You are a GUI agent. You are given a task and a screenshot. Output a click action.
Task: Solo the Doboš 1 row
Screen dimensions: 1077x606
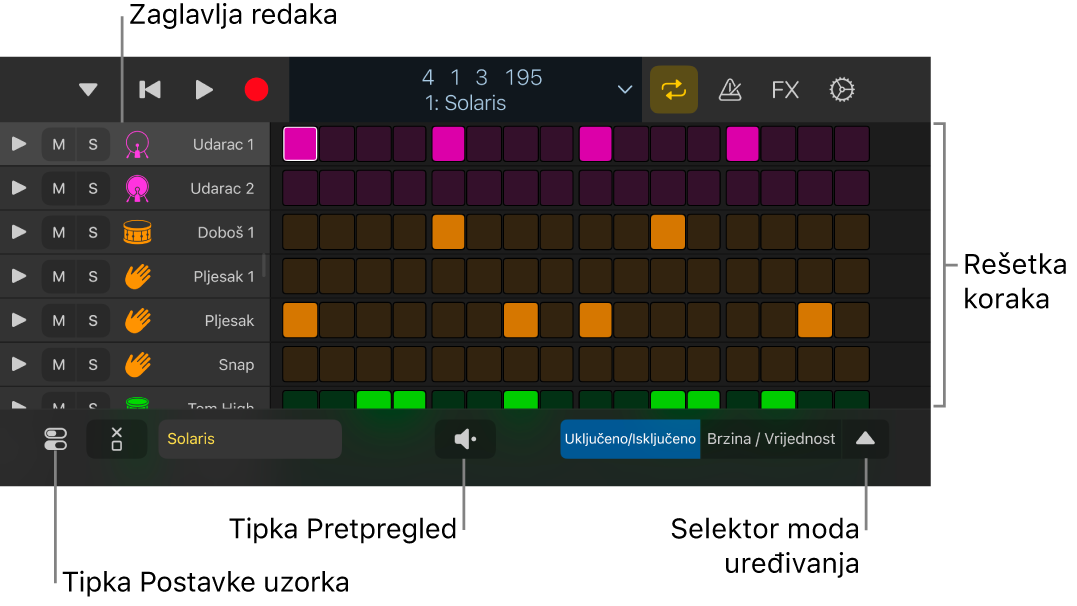pyautogui.click(x=93, y=232)
